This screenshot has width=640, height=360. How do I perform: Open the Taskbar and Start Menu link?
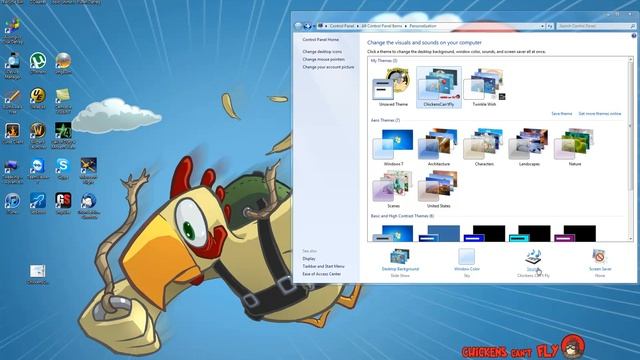(323, 266)
